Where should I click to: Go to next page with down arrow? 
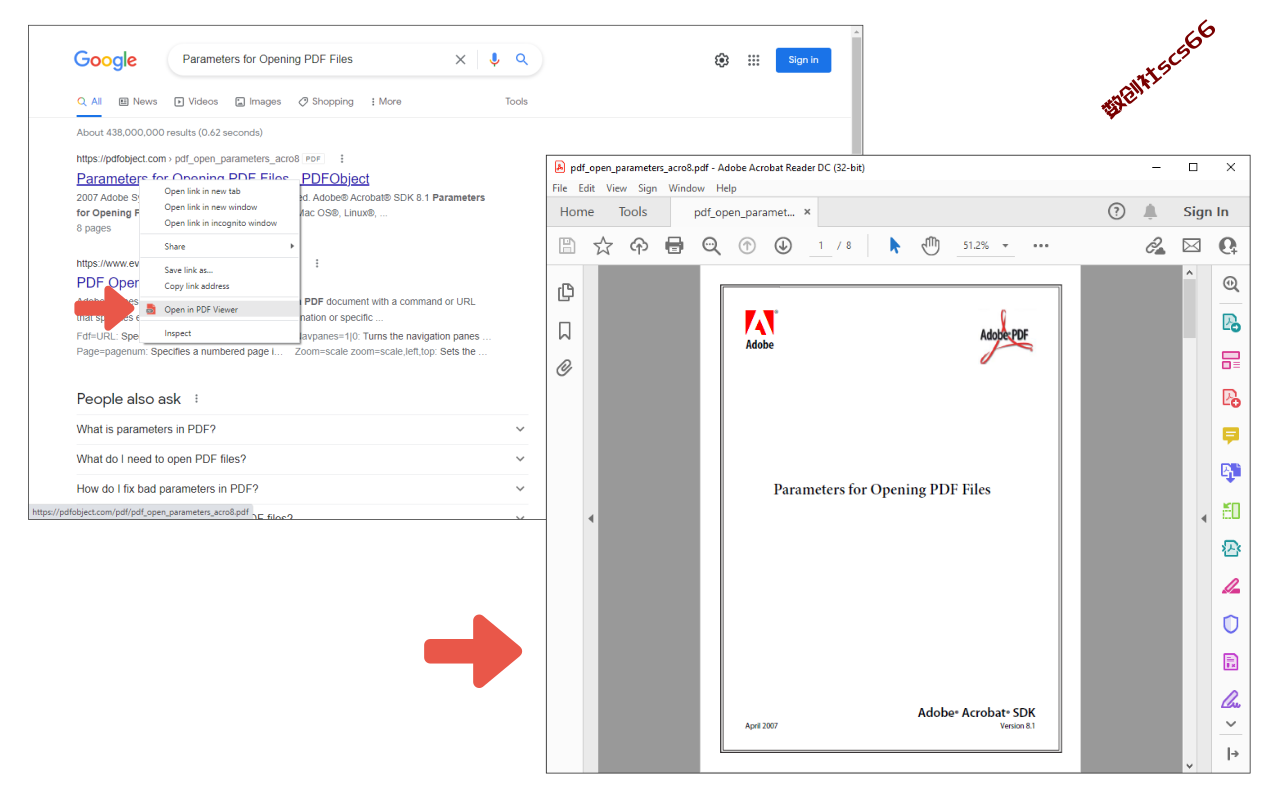tap(783, 245)
